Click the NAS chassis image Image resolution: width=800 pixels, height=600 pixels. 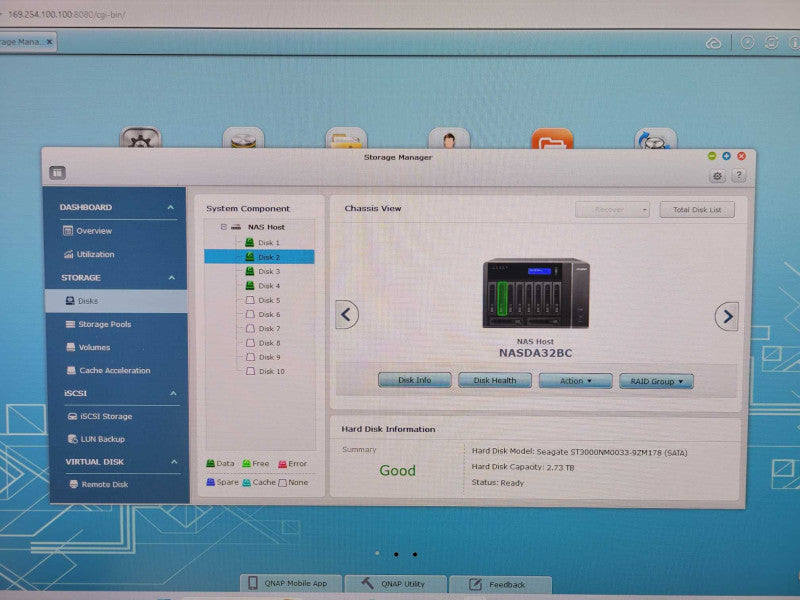click(x=536, y=293)
